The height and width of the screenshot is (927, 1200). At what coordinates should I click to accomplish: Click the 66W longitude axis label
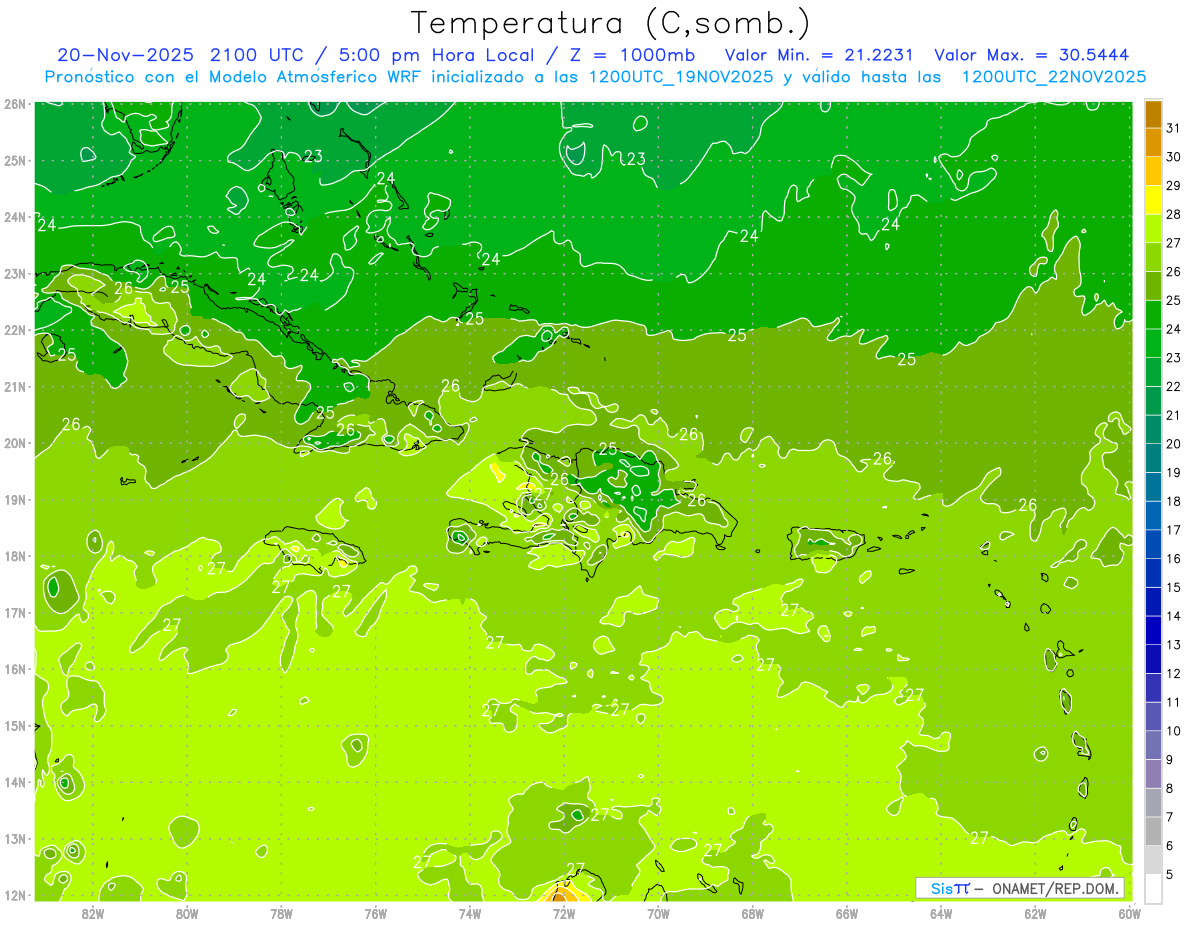point(847,912)
